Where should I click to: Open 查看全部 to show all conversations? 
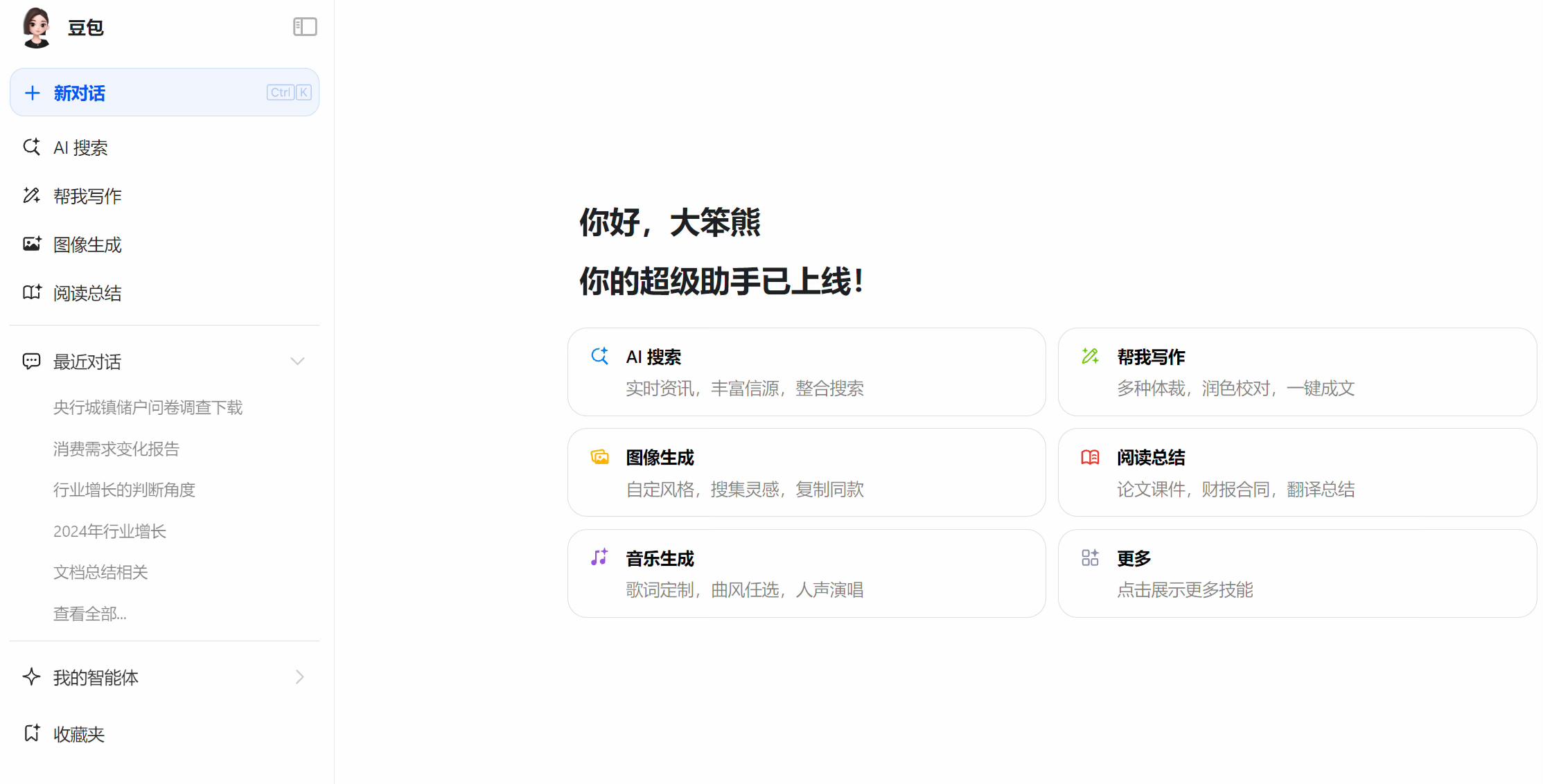tap(89, 614)
